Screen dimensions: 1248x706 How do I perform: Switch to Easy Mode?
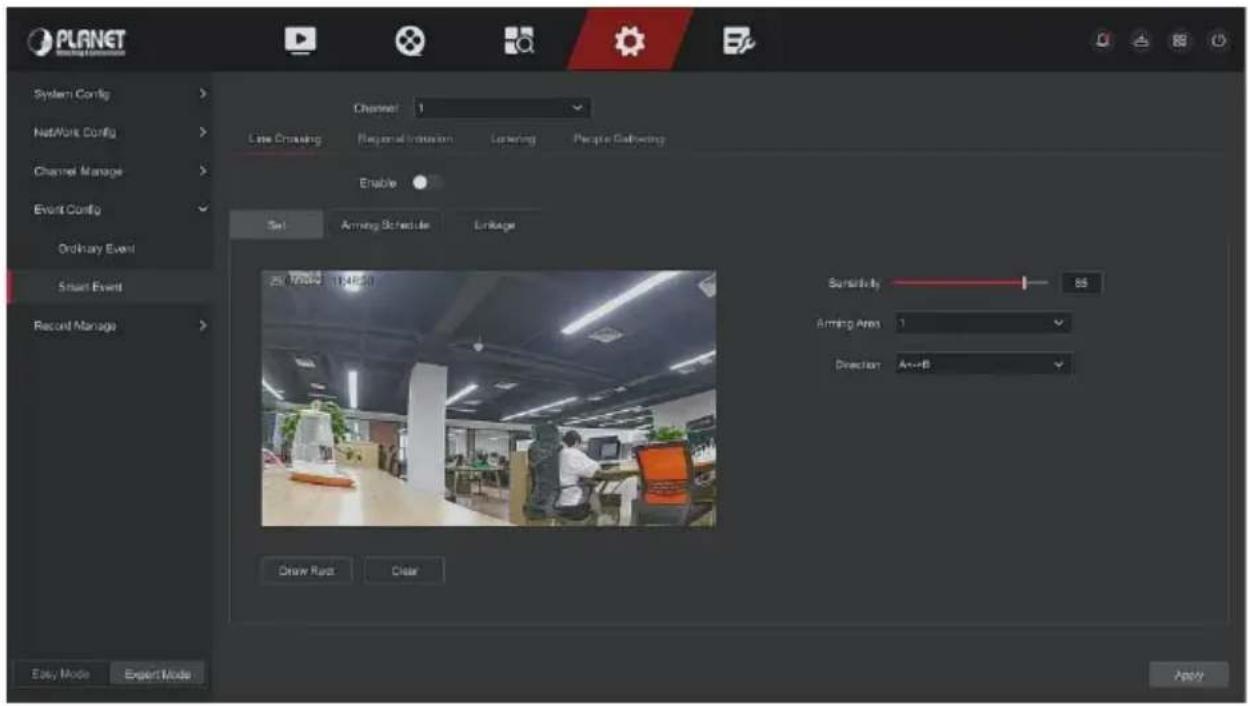(62, 674)
